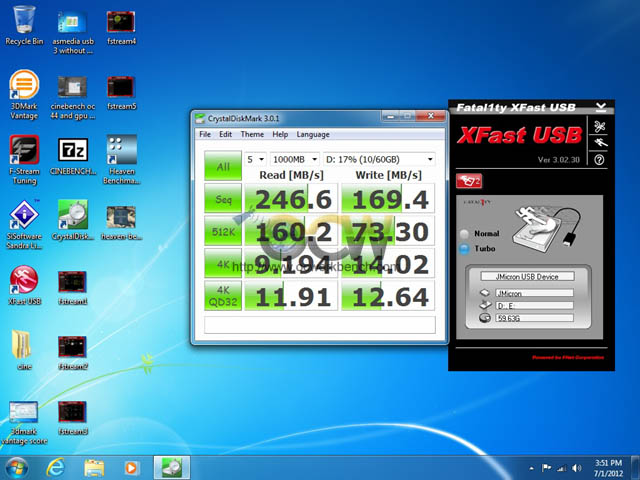Open the network status tray icon
Screen dimensions: 640x480
pyautogui.click(x=561, y=468)
